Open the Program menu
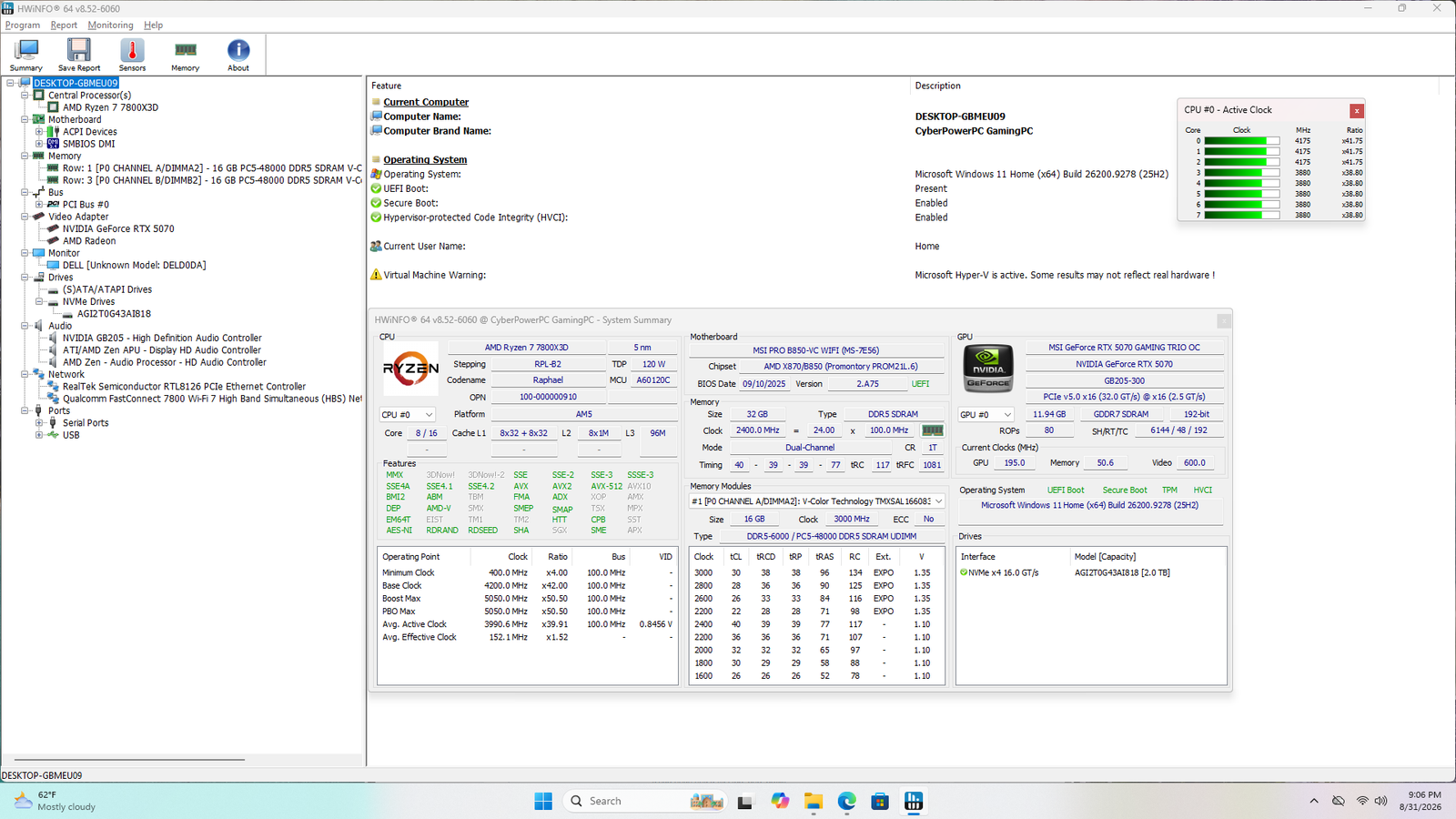 coord(23,25)
